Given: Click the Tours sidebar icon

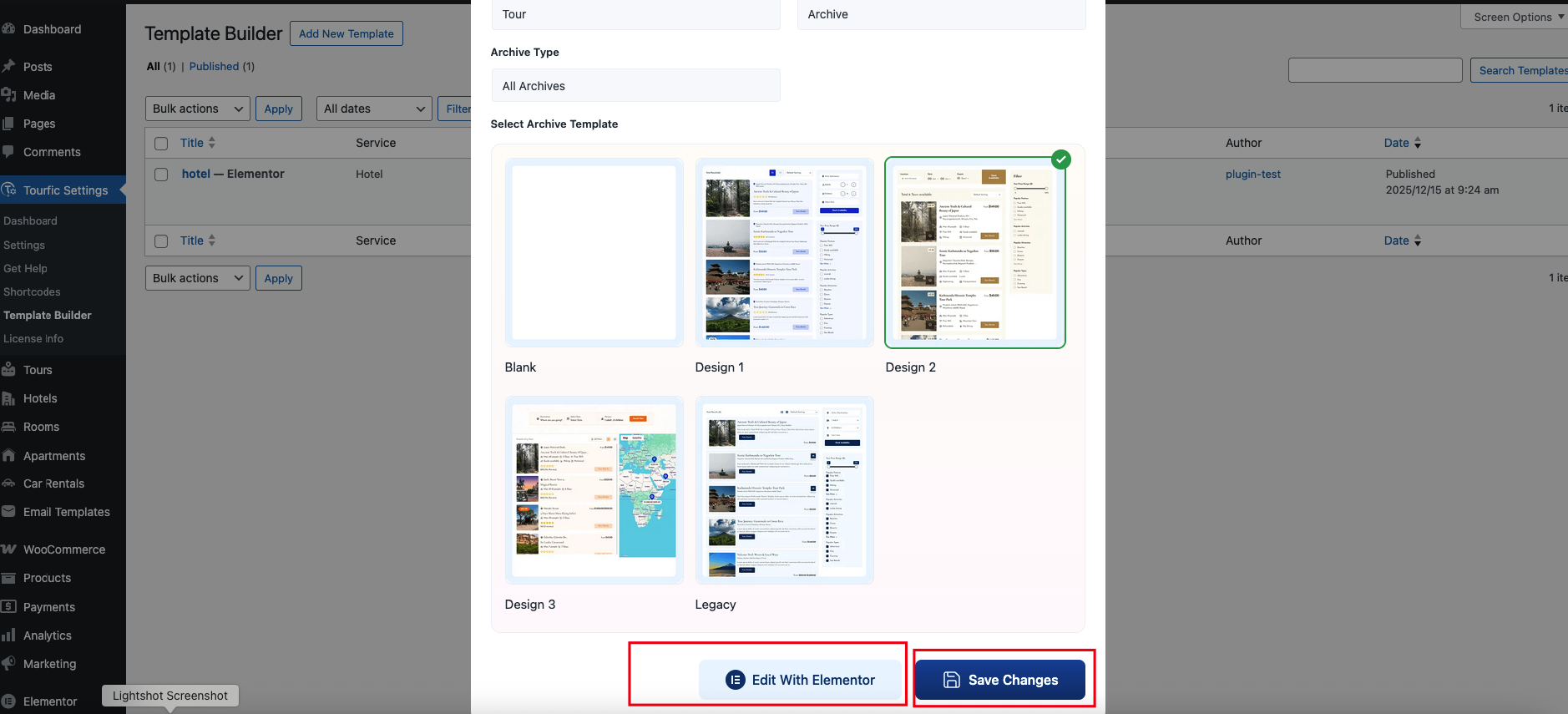Looking at the screenshot, I should [x=9, y=370].
